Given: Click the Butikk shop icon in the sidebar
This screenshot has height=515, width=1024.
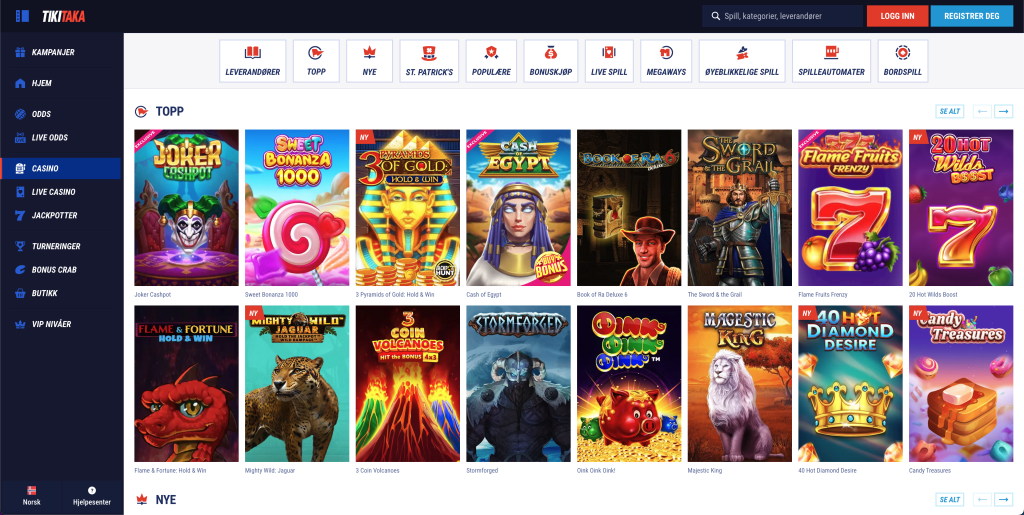Looking at the screenshot, I should pos(20,293).
